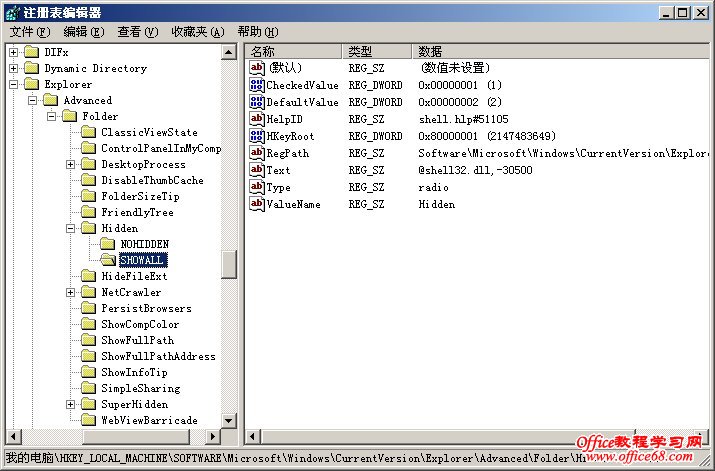Collapse the Hidden key
This screenshot has width=715, height=471.
click(71, 228)
